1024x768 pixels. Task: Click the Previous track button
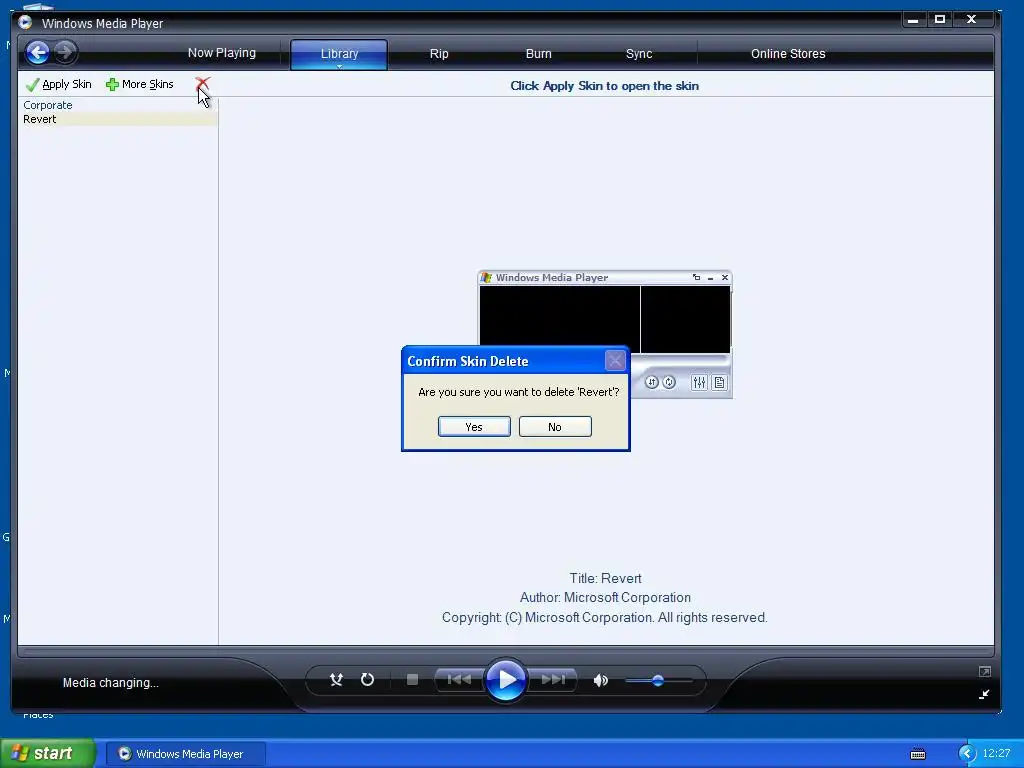click(459, 680)
